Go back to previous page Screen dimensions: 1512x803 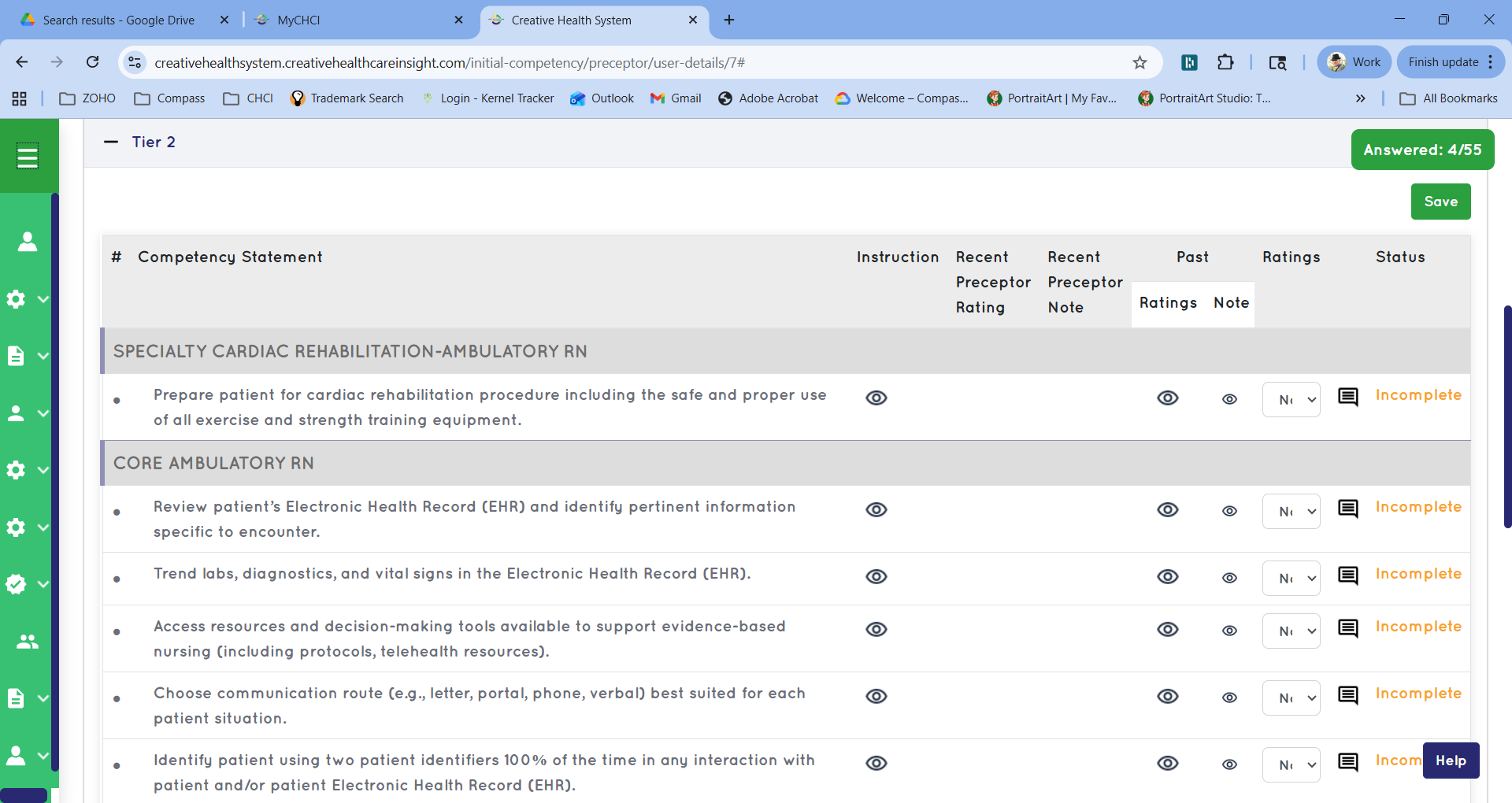point(22,62)
